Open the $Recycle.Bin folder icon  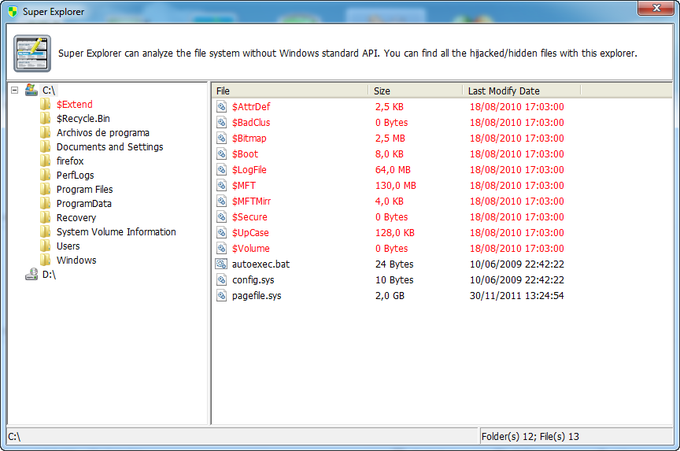(x=45, y=118)
